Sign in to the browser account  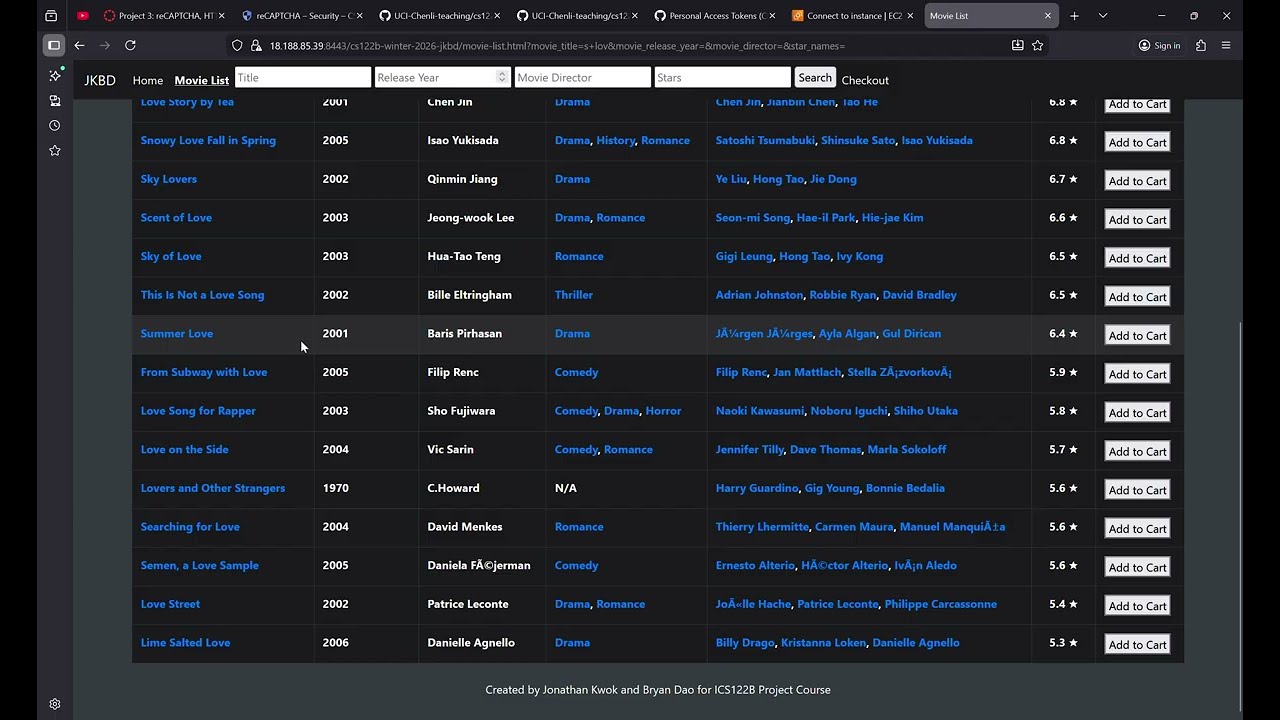[1160, 45]
